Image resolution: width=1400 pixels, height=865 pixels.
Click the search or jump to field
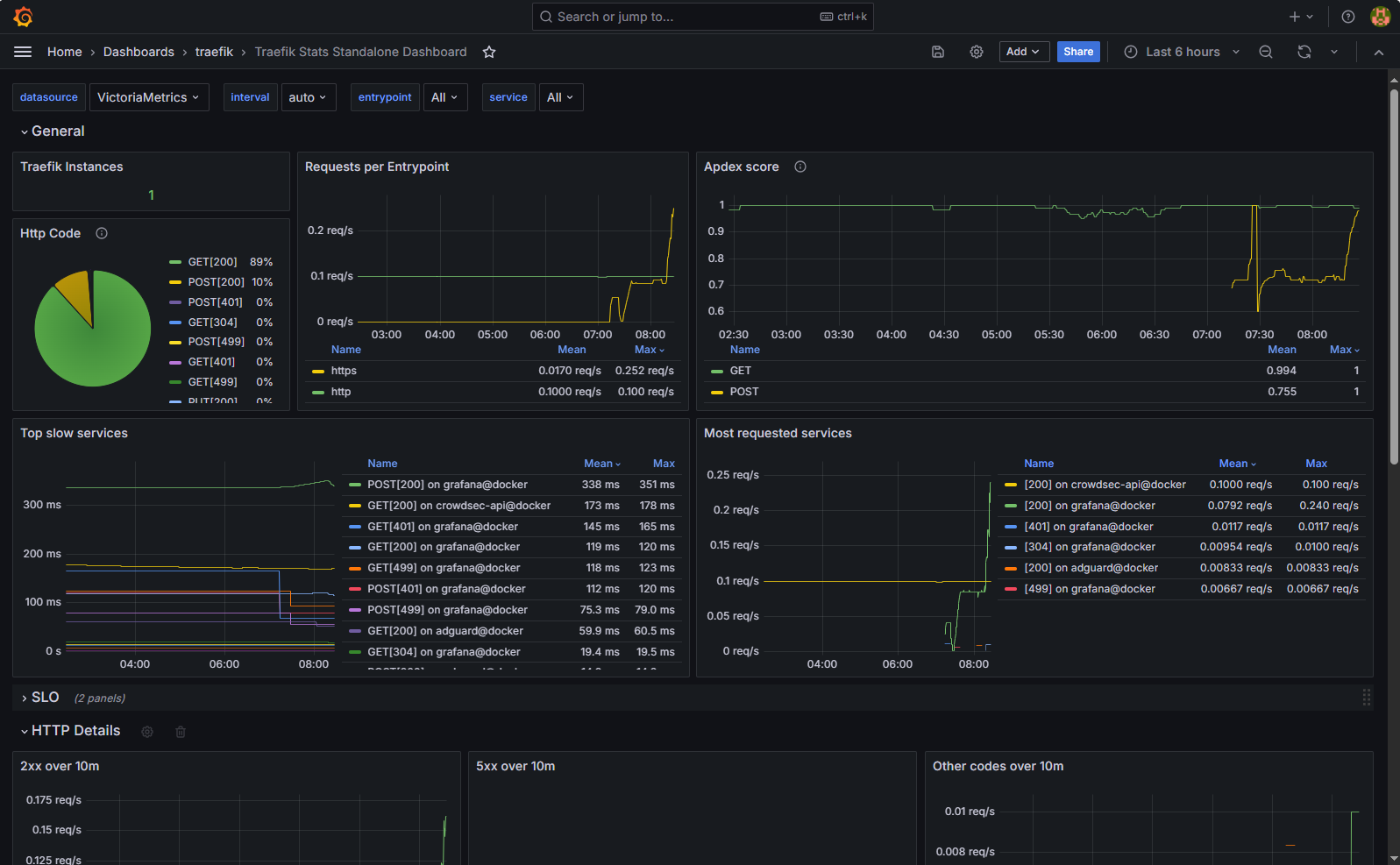[702, 17]
